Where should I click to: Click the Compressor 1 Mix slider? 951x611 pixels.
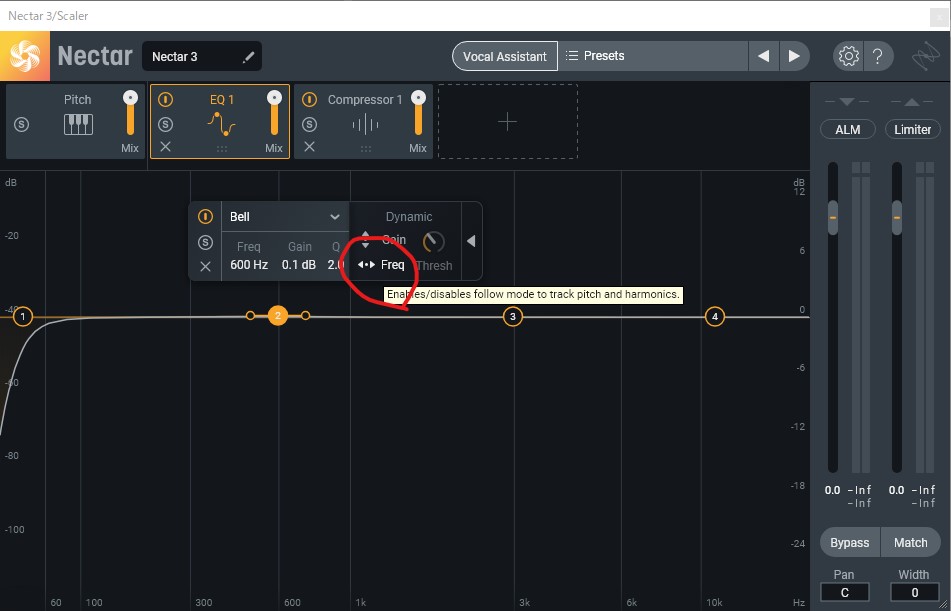coord(418,113)
